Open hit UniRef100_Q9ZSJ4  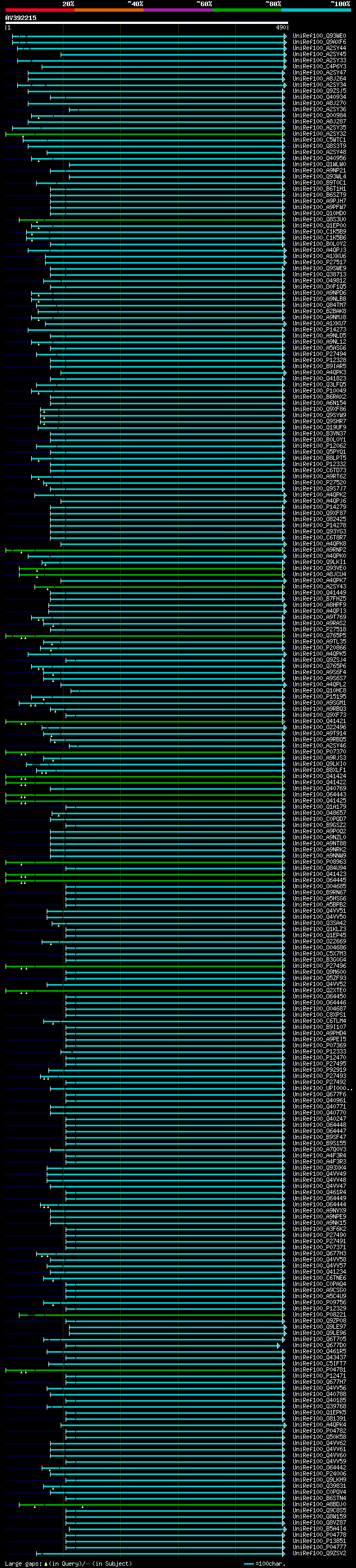(x=319, y=660)
